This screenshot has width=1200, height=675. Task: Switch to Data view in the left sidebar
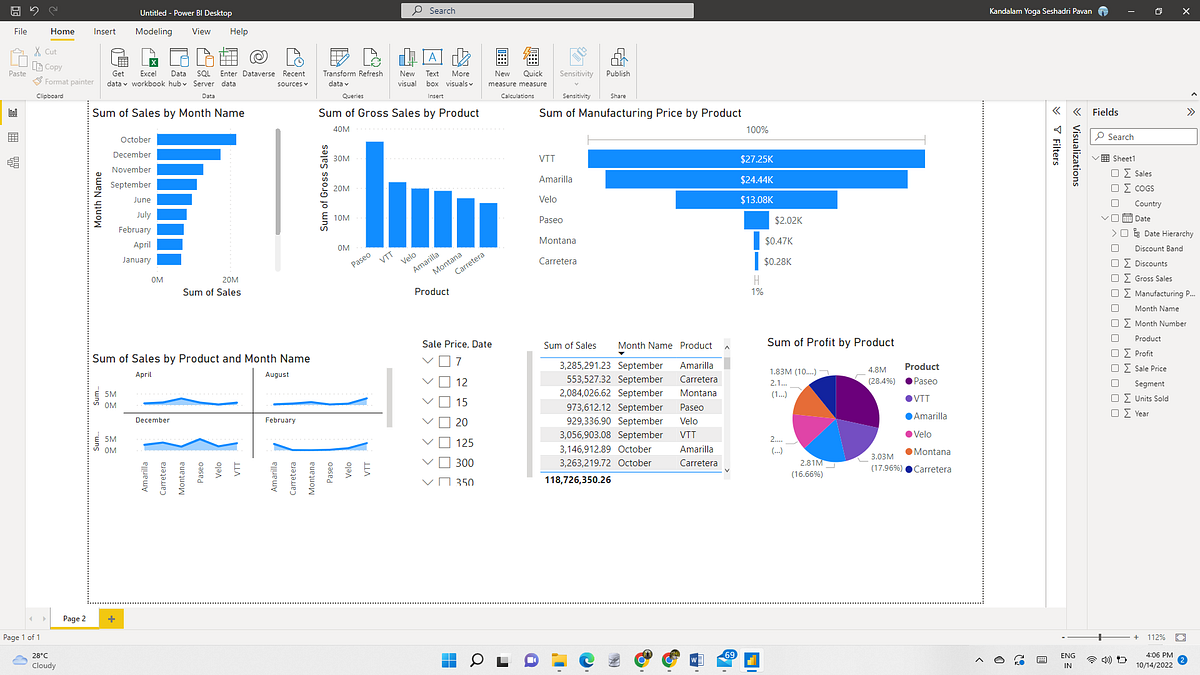tap(12, 138)
